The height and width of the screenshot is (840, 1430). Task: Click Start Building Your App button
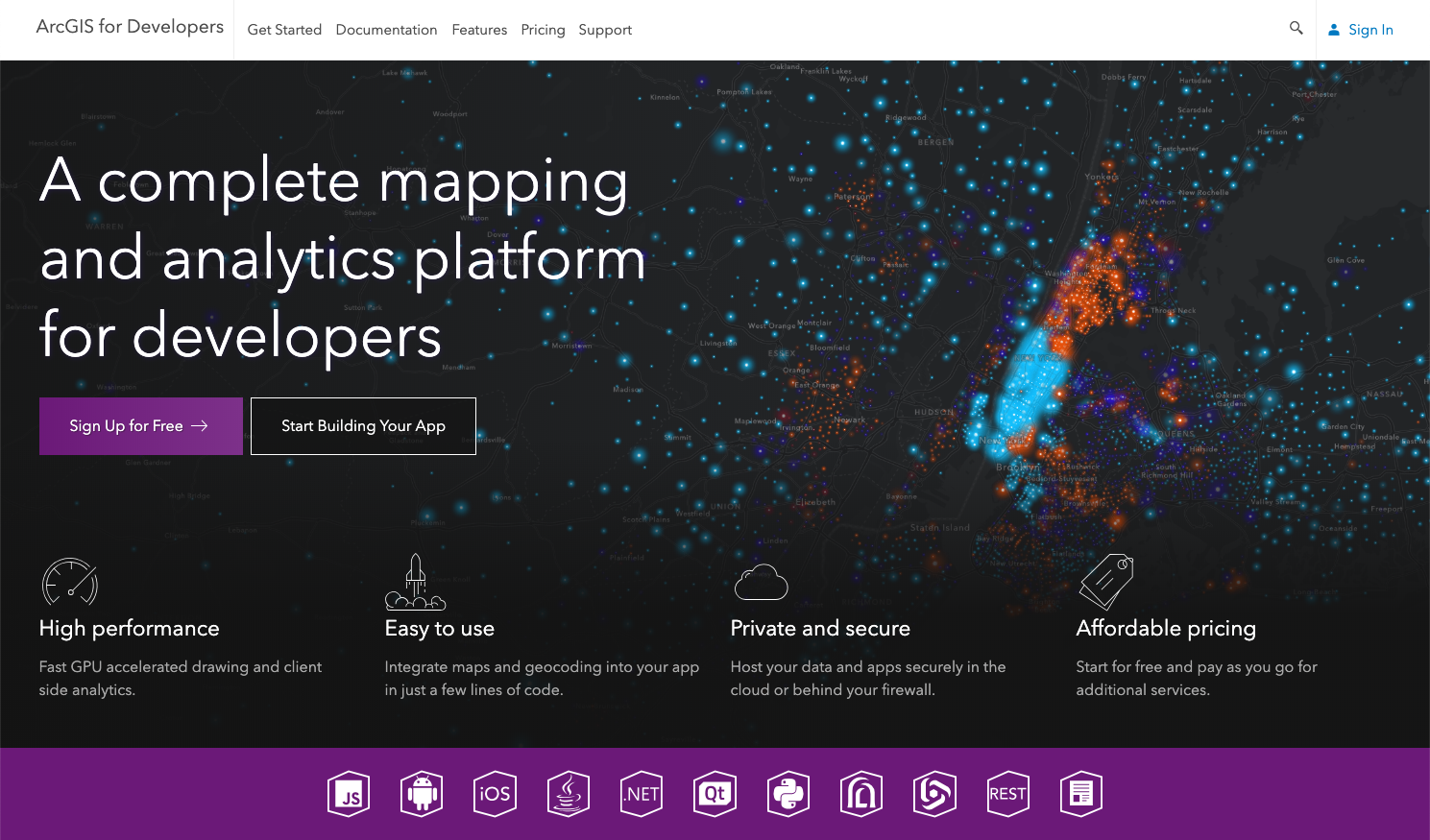(x=363, y=426)
